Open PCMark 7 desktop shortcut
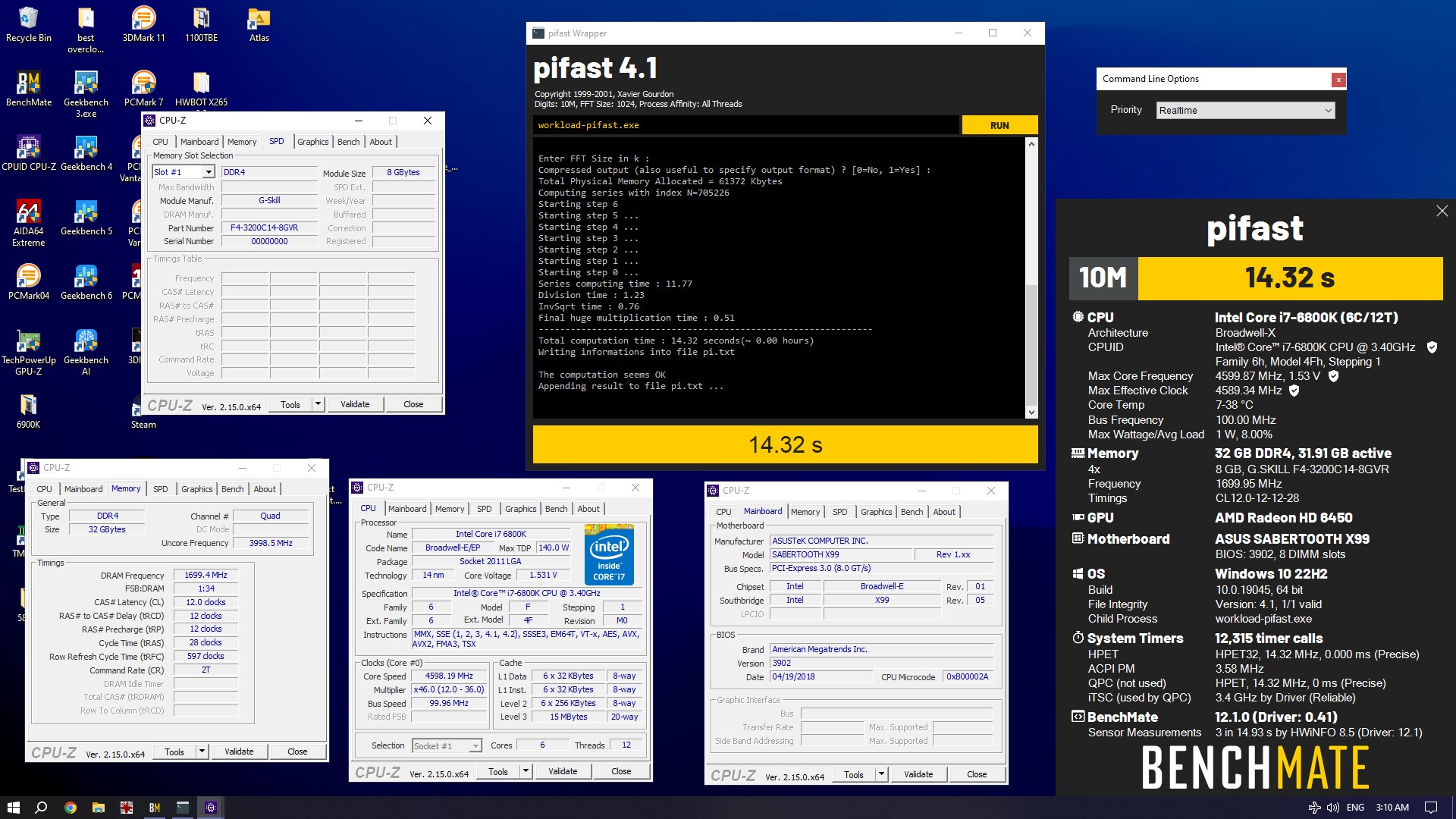The height and width of the screenshot is (819, 1456). [143, 89]
